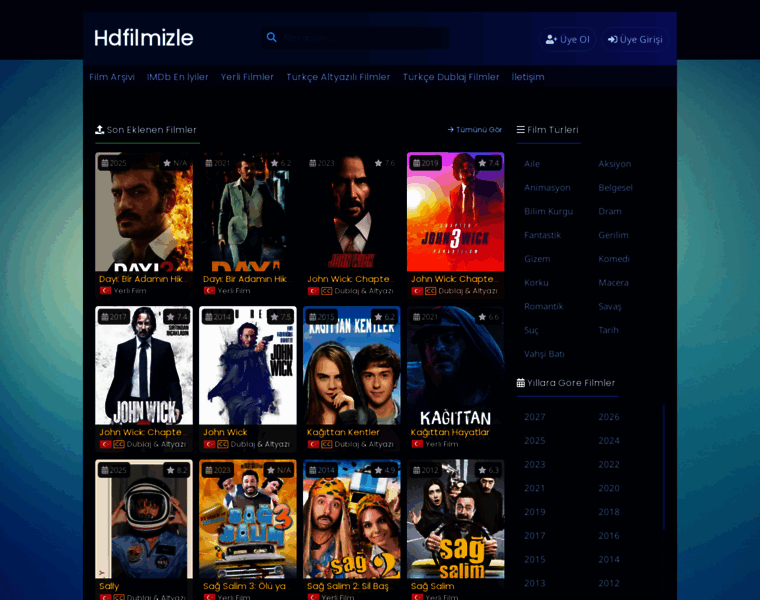Image resolution: width=760 pixels, height=600 pixels.
Task: Click the Film Türleri list icon
Action: 521,130
